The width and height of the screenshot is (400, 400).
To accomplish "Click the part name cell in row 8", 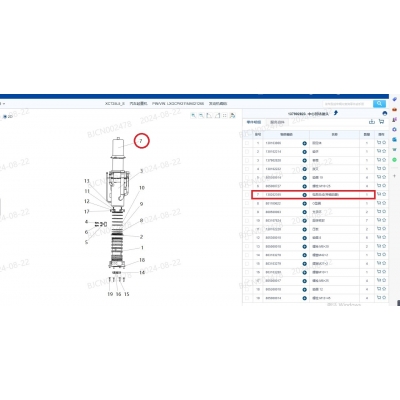I will [334, 203].
